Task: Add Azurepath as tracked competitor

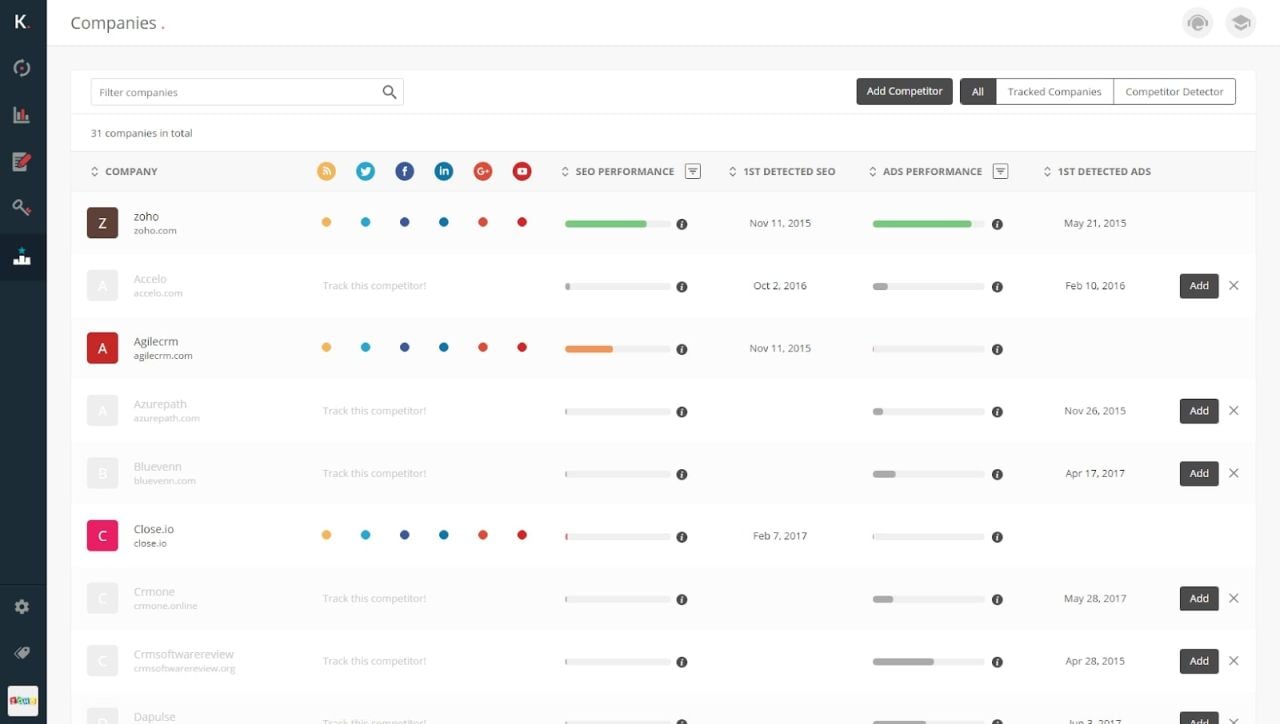Action: tap(1199, 411)
